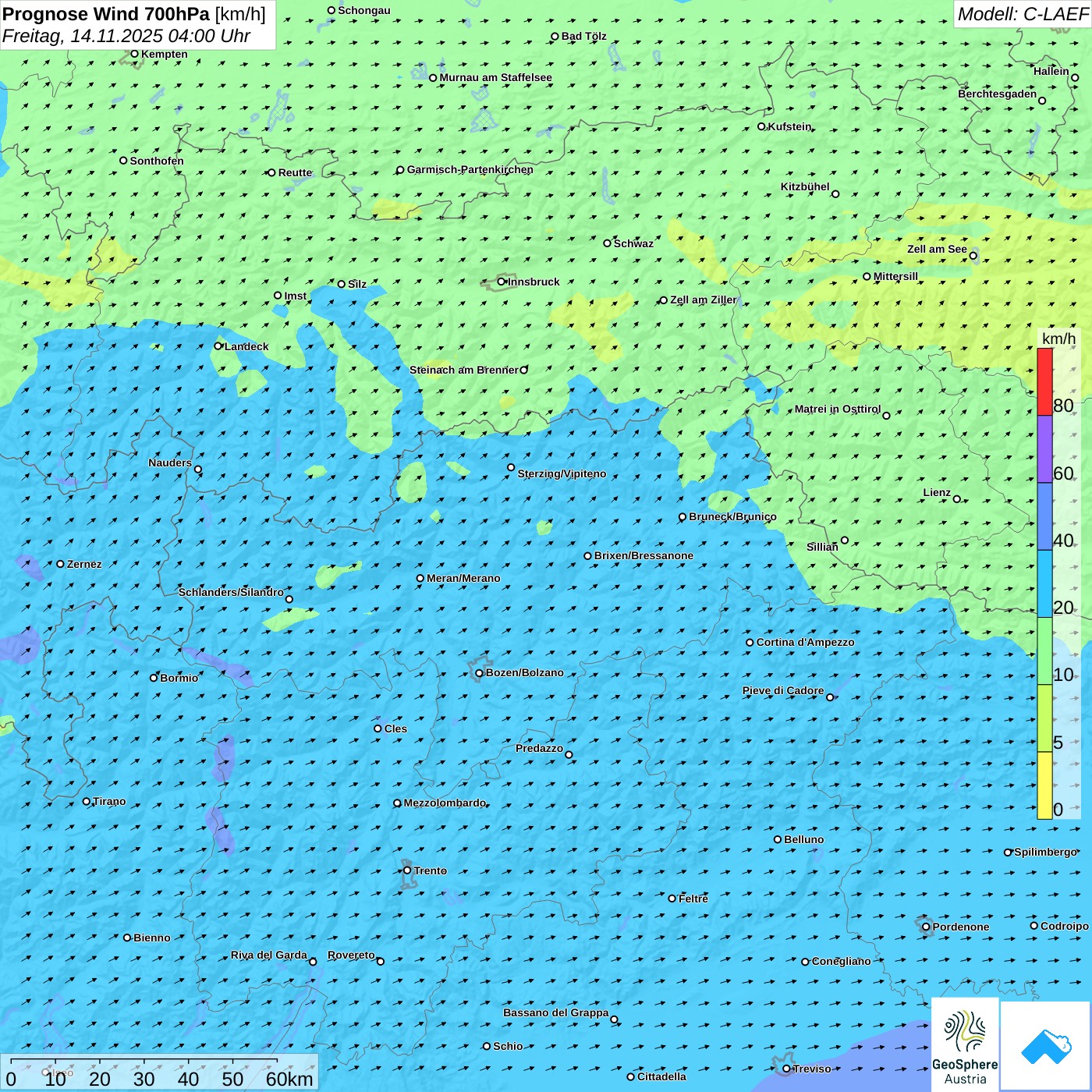The image size is (1092, 1092).
Task: Click the Steinach am Brenner label
Action: click(x=464, y=370)
